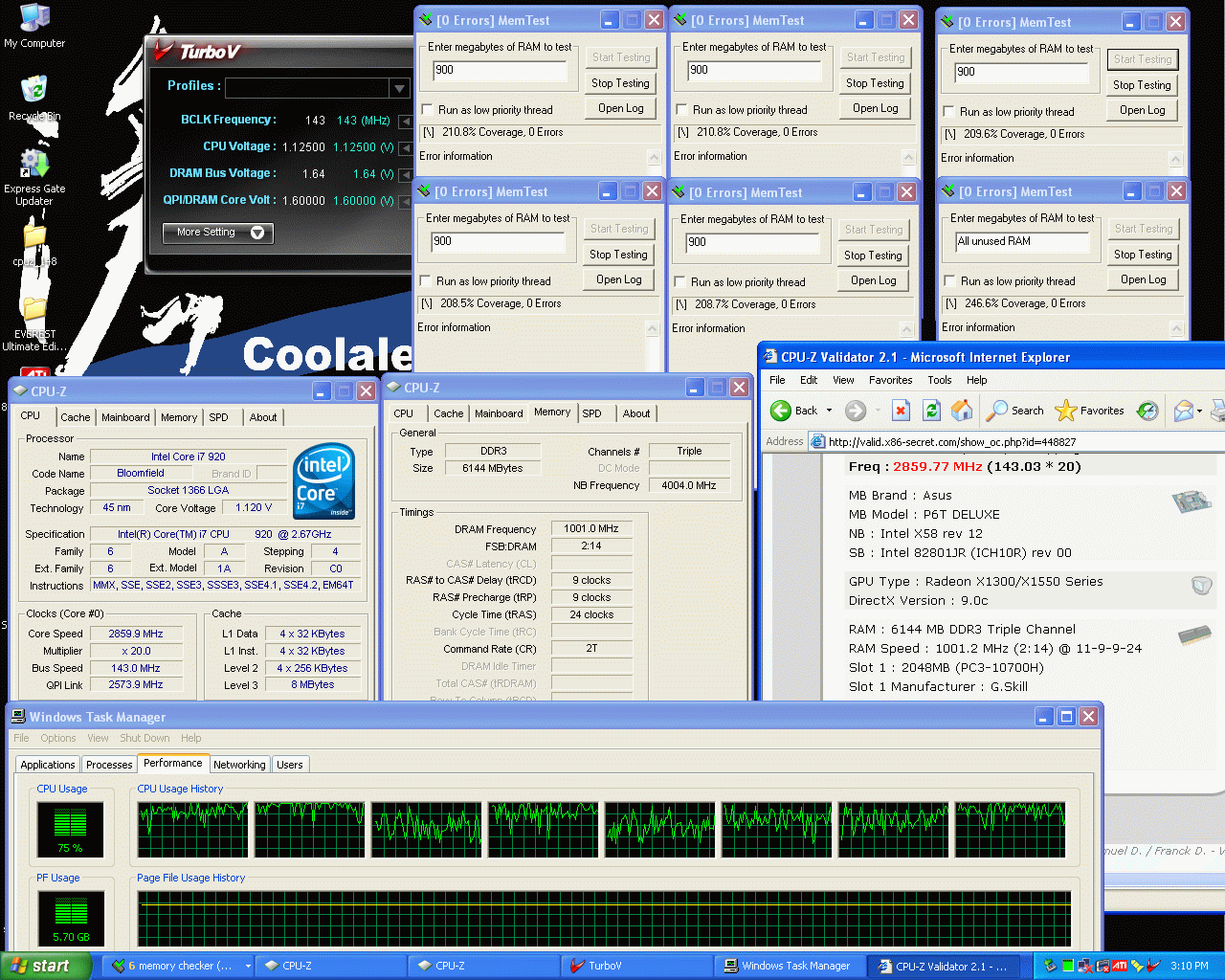Click the CPU Usage 75 % meter in Task Manager
The width and height of the screenshot is (1225, 980).
coord(70,829)
